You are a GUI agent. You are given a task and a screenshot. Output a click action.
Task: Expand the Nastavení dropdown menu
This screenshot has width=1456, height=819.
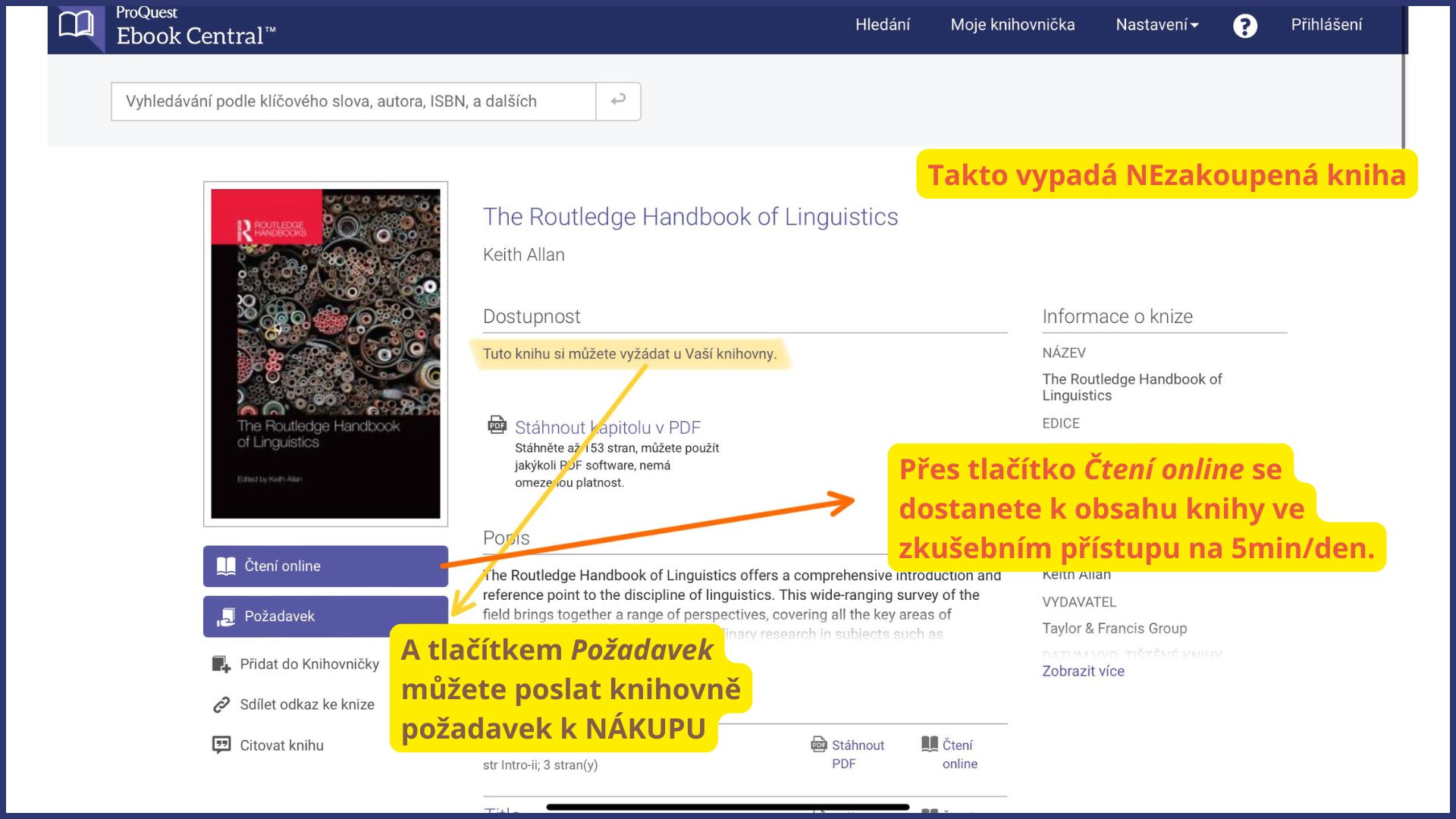tap(1157, 25)
